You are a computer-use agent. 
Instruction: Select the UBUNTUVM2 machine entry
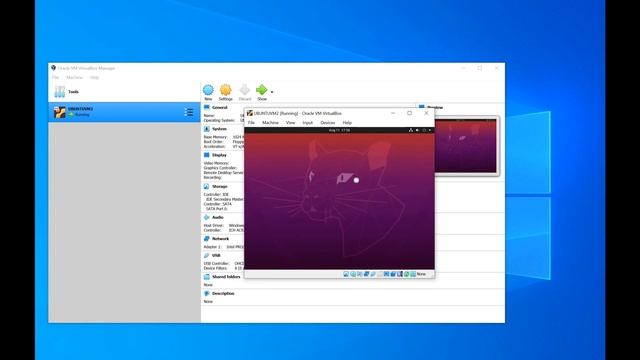(x=124, y=112)
